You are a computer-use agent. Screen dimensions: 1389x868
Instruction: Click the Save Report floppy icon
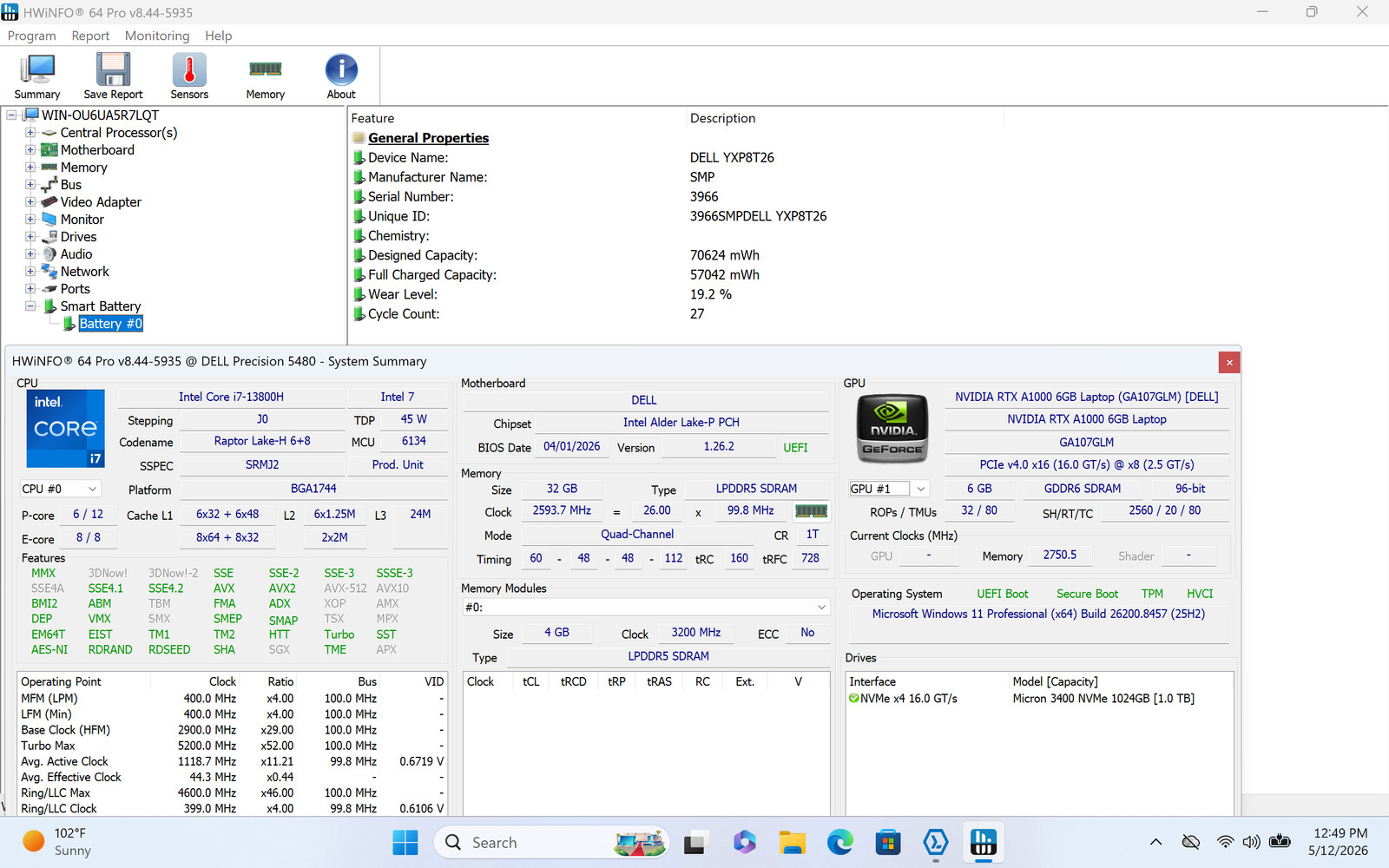click(x=113, y=76)
